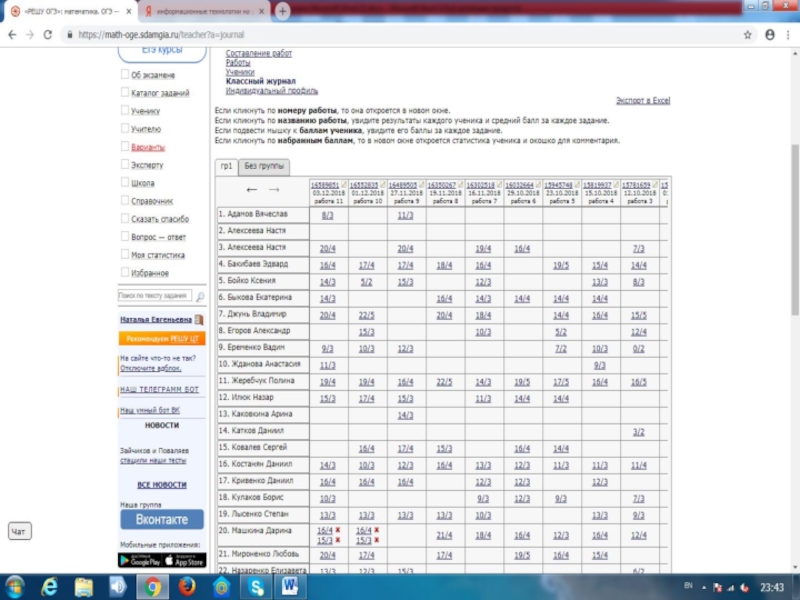Click Джунь Владимир score 22/5

(x=366, y=315)
